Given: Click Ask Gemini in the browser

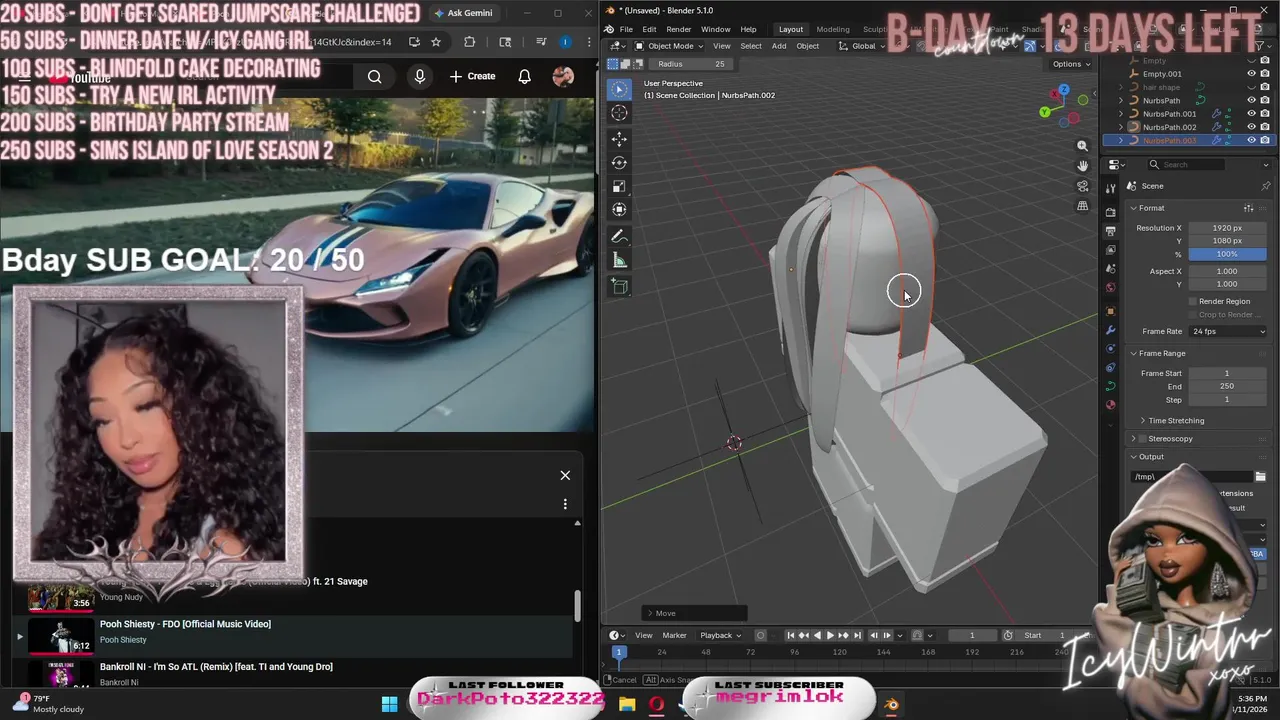Looking at the screenshot, I should 464,13.
